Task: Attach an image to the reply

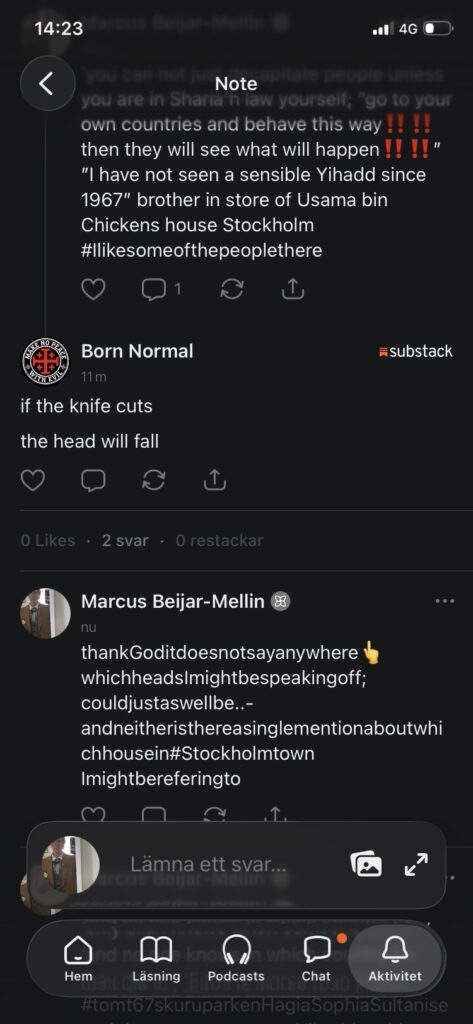Action: (x=366, y=864)
